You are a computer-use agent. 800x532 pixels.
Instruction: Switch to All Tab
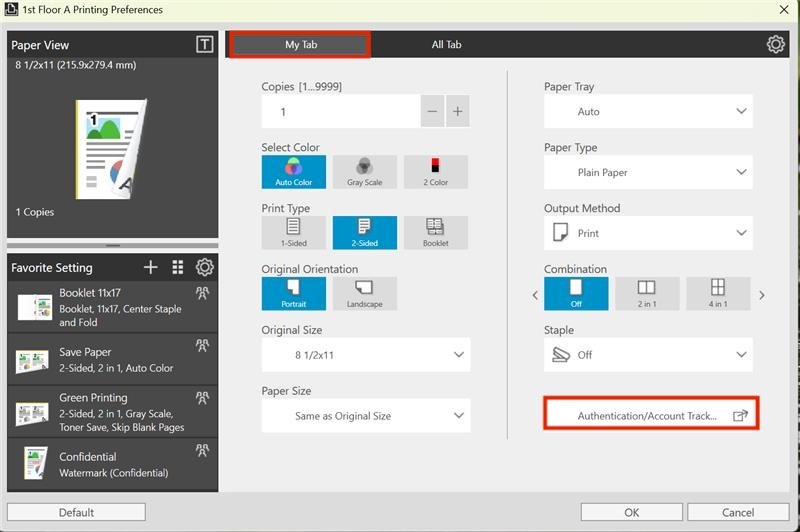[446, 44]
